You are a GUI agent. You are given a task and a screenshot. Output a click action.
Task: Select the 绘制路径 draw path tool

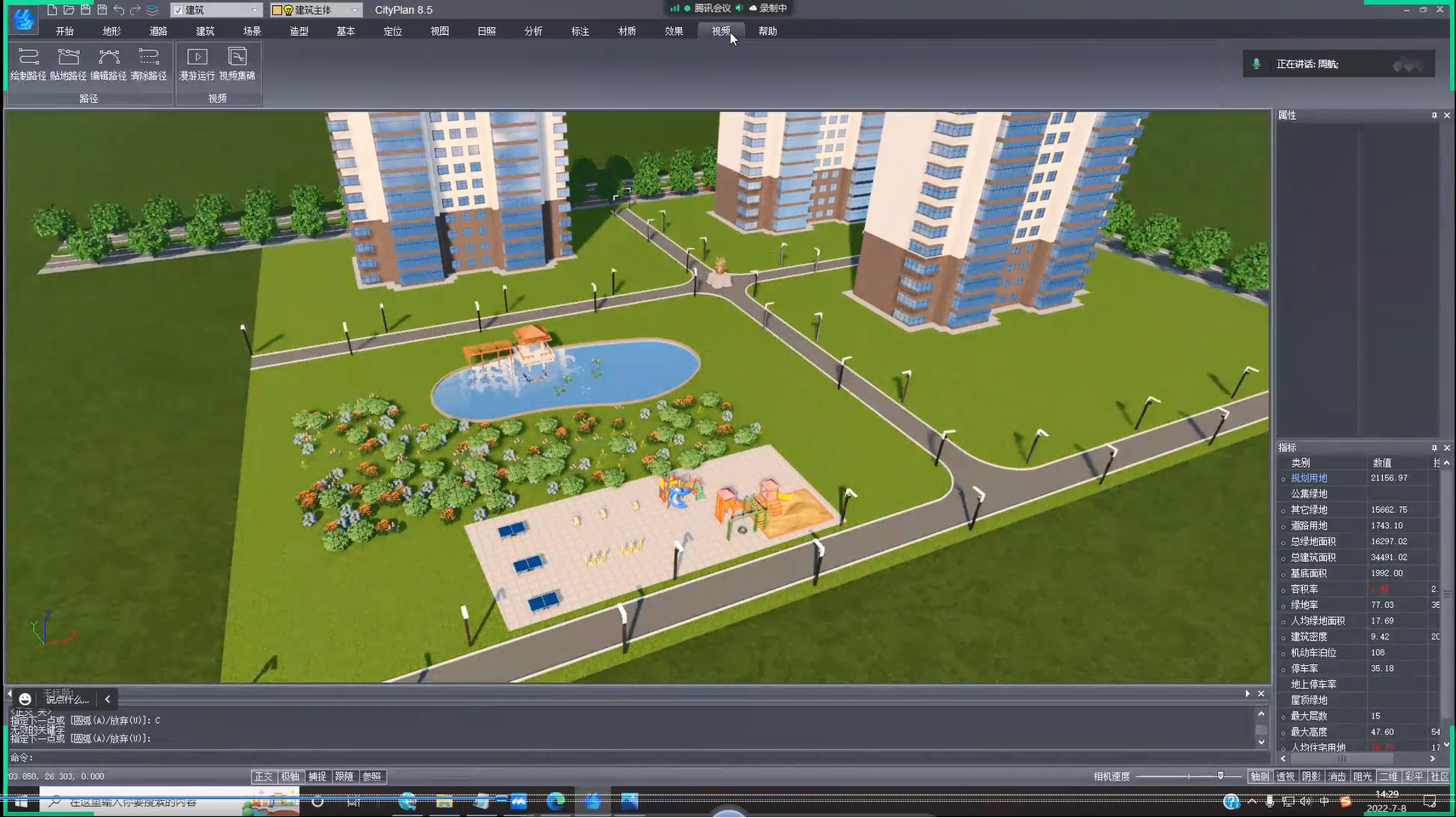tap(28, 65)
